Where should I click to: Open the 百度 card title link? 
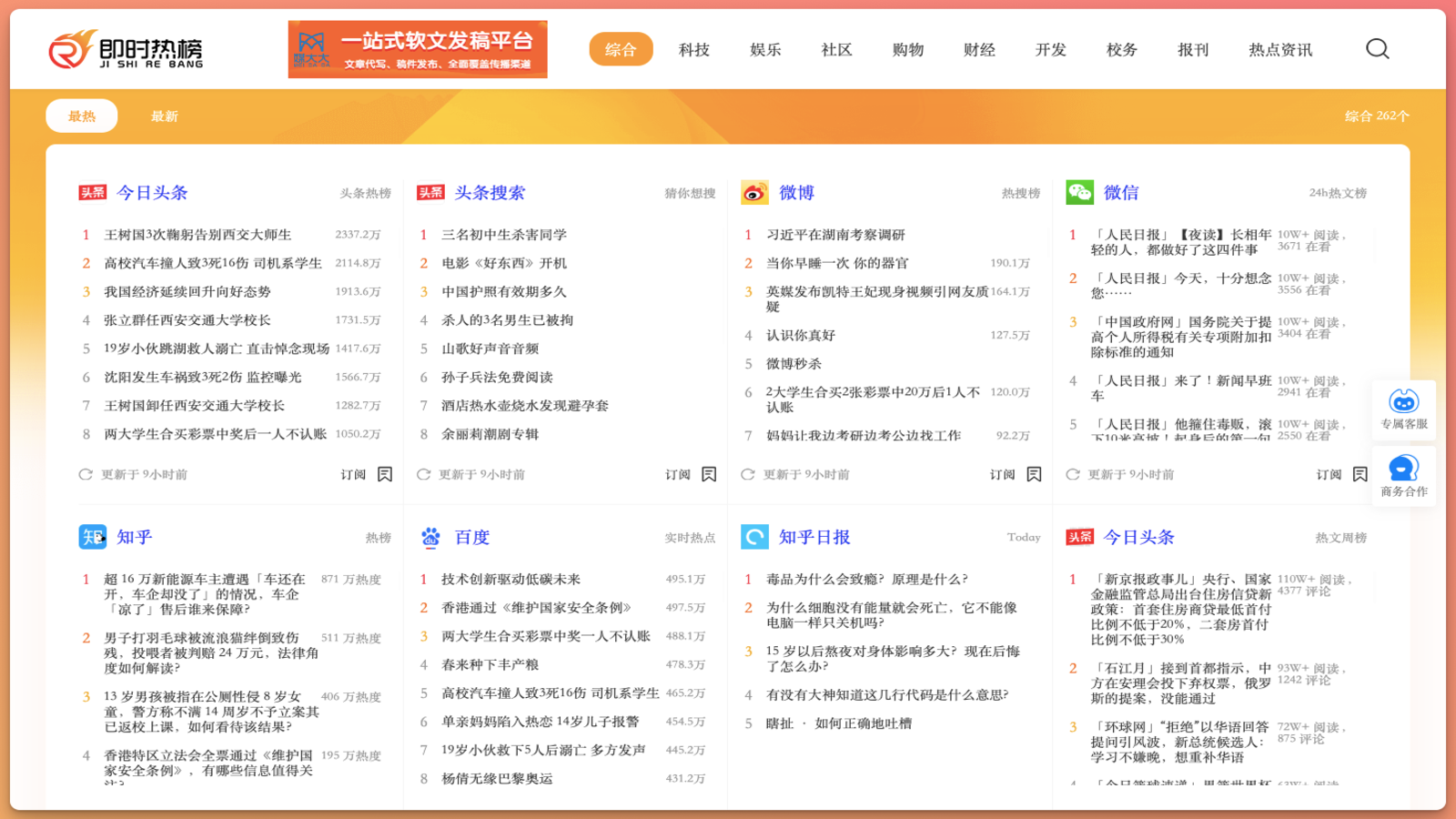[471, 537]
